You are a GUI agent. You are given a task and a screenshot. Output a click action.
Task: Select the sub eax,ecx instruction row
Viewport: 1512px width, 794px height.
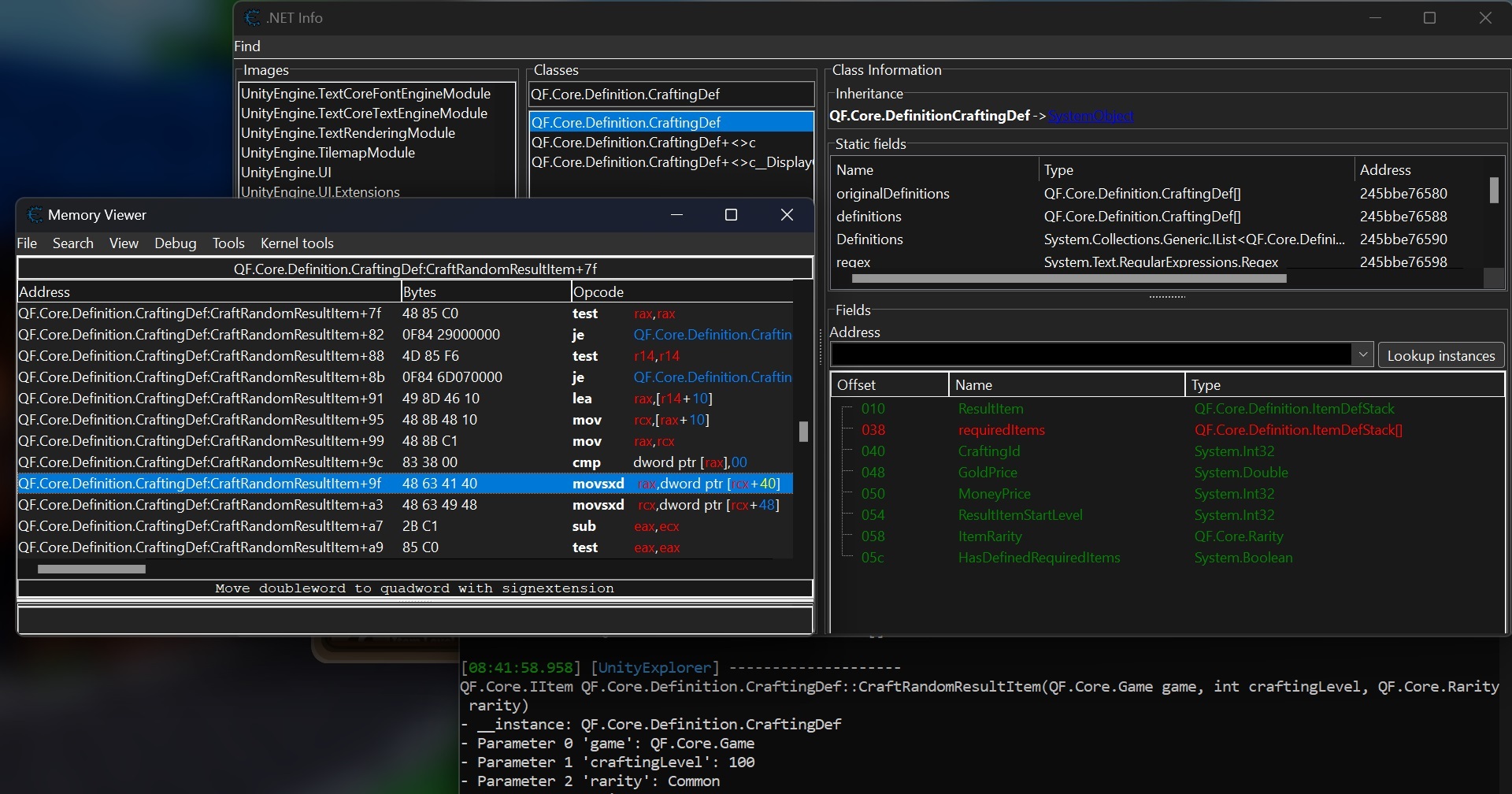(x=405, y=526)
